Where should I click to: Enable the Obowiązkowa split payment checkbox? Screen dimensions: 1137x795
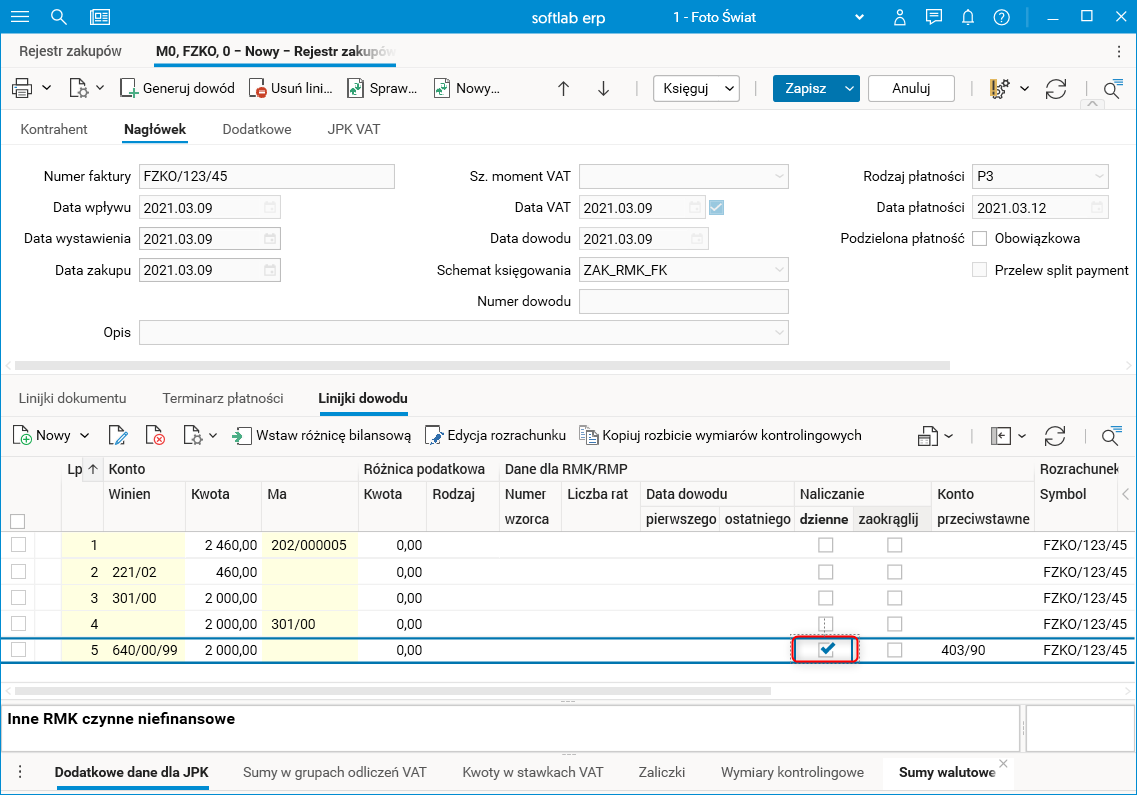click(x=980, y=239)
